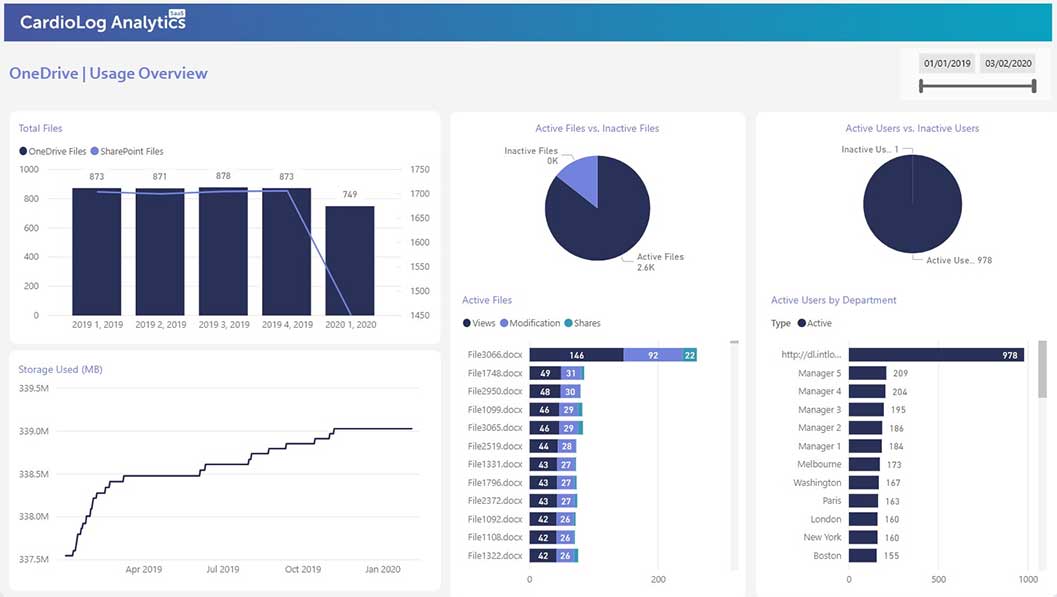1057x597 pixels.
Task: Click the Active Users by Department scrollbar thumb
Action: [1042, 369]
